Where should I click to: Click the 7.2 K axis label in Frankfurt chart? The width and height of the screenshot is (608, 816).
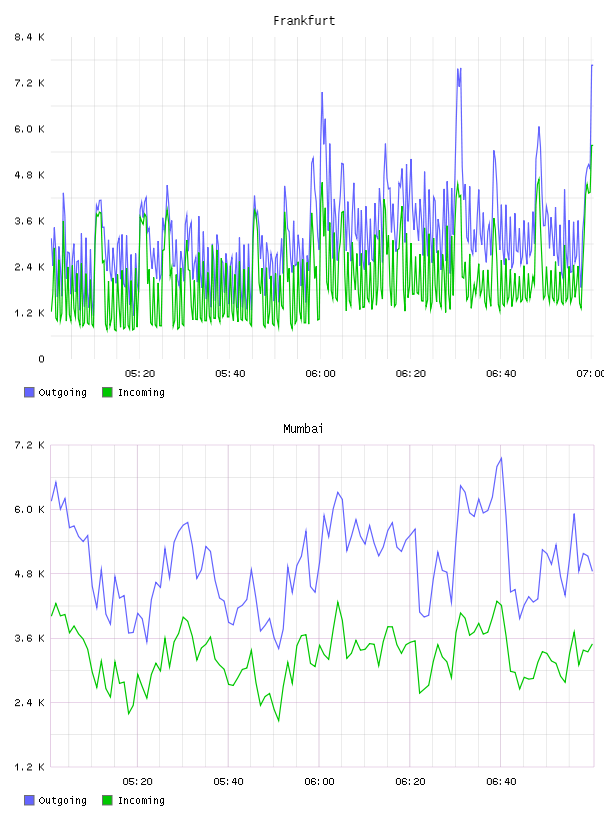(29, 83)
